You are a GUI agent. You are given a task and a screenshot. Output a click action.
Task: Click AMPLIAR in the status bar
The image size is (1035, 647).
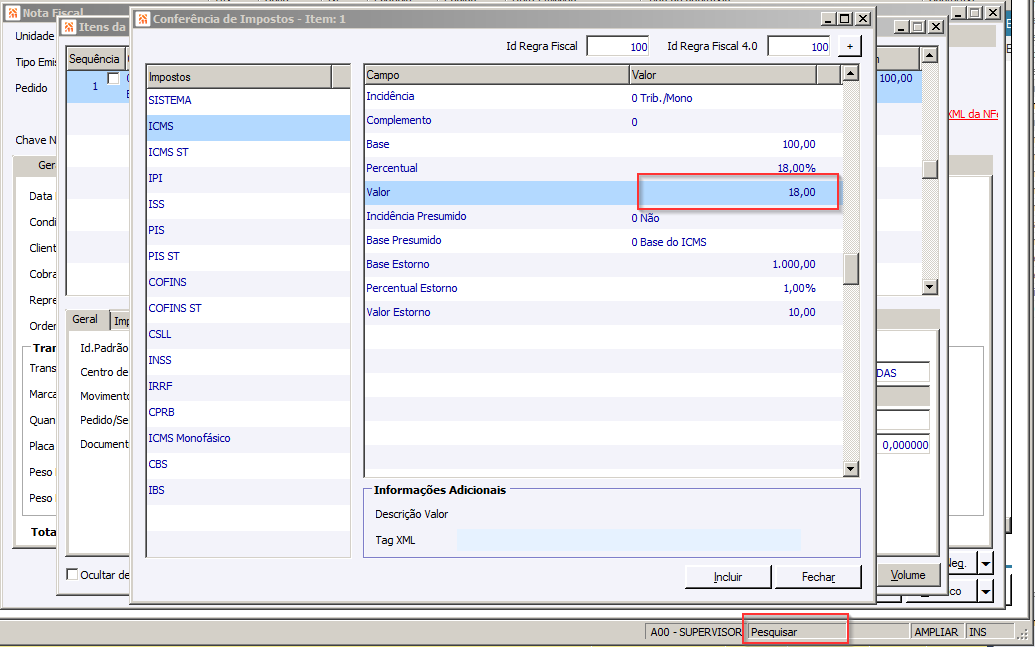point(936,632)
